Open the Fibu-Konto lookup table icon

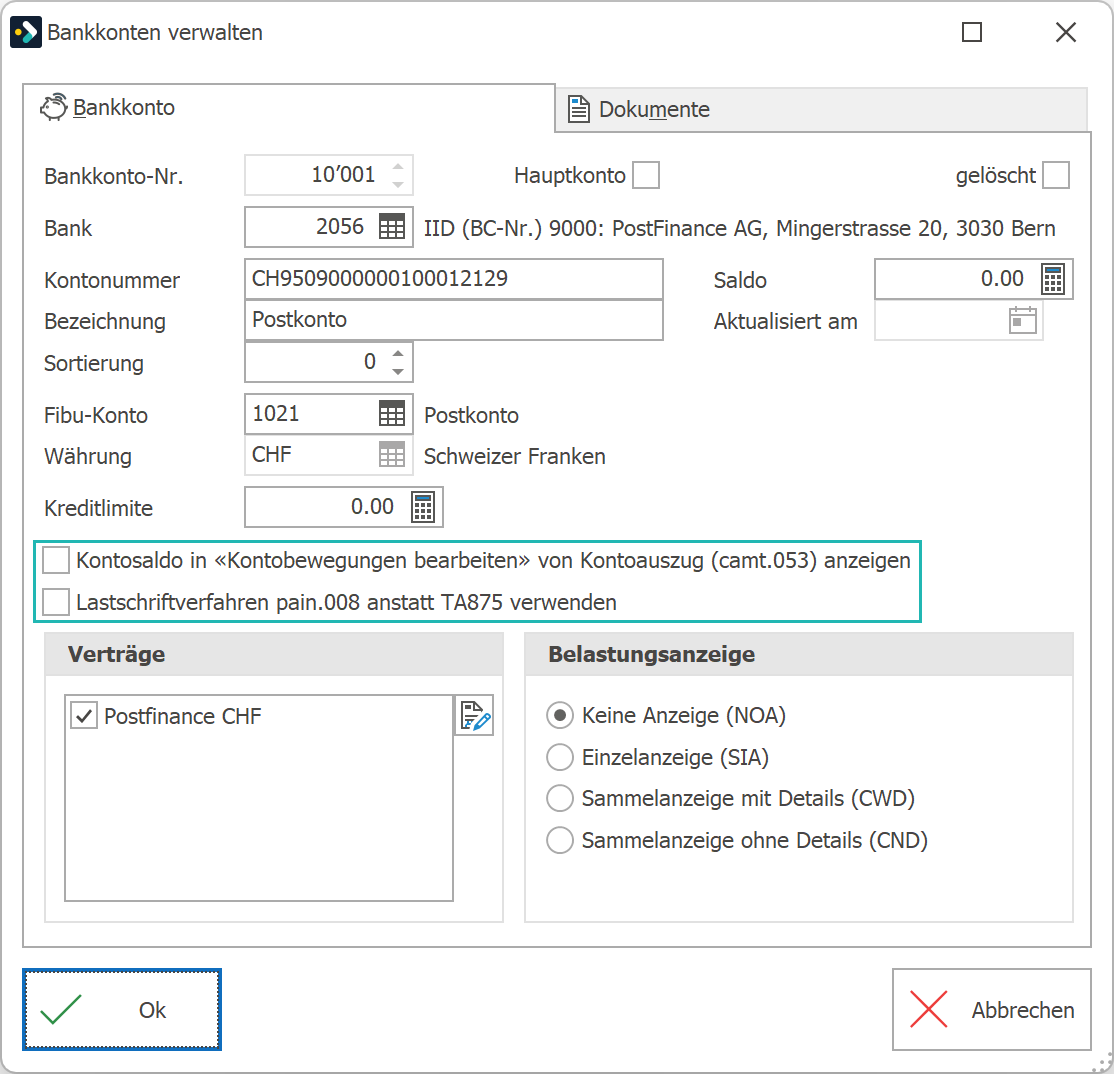[x=391, y=413]
